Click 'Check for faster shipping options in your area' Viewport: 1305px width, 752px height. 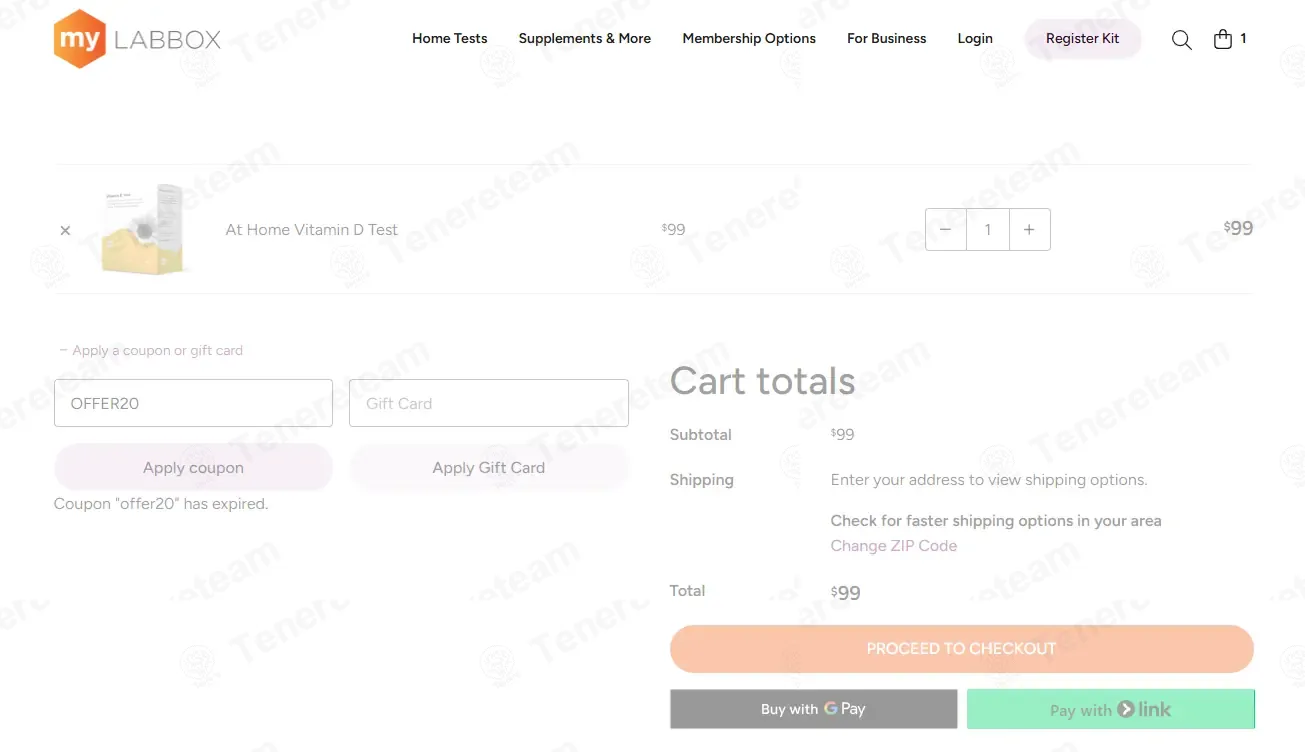click(x=996, y=521)
